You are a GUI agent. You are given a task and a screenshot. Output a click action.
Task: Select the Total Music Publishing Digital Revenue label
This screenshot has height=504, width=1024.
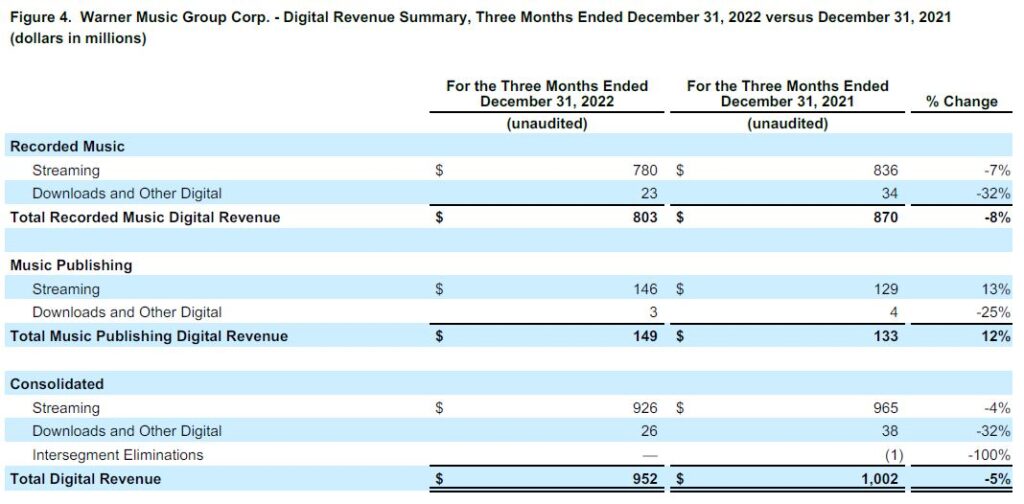[149, 336]
